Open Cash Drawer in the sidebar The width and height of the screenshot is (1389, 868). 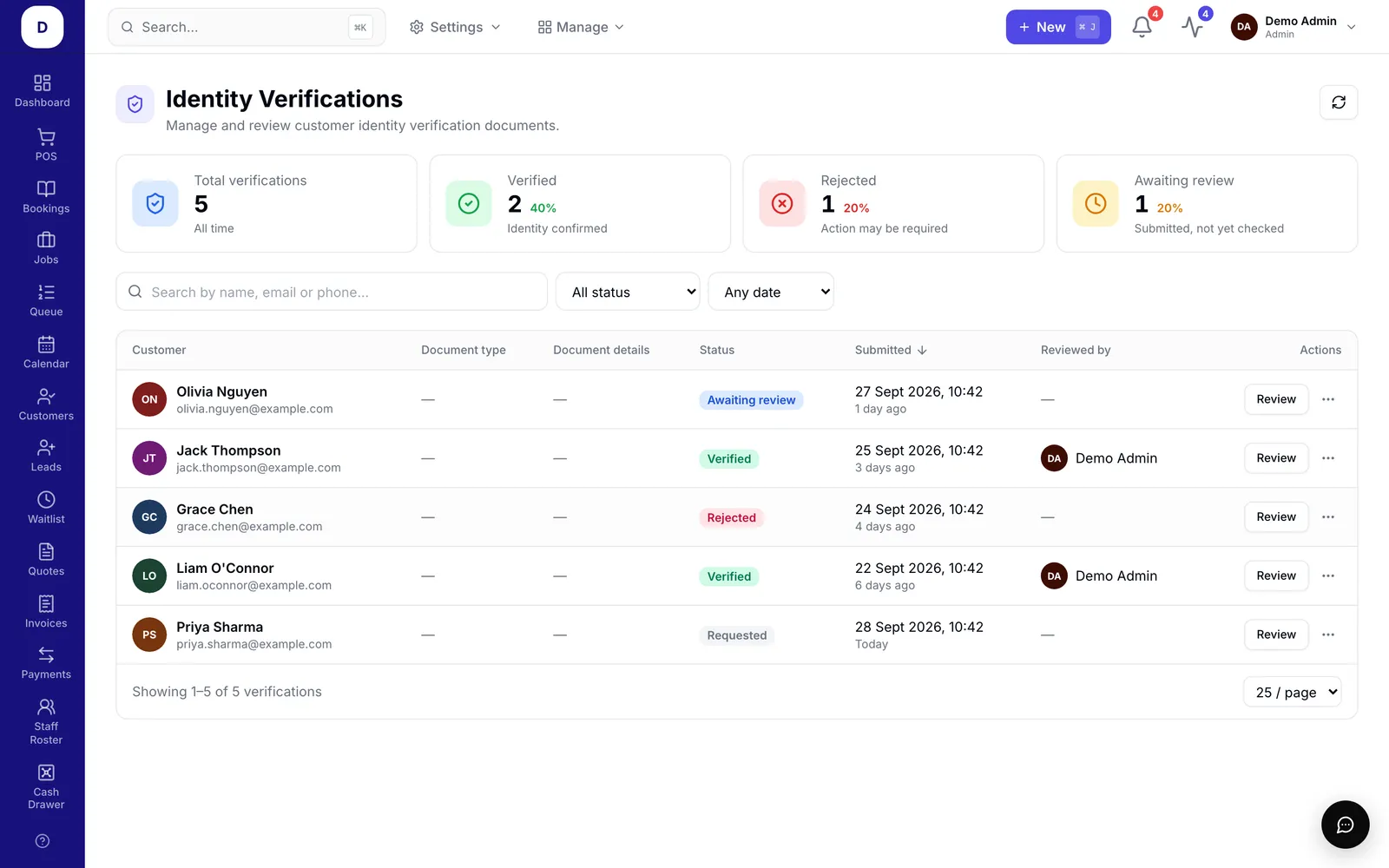point(46,787)
